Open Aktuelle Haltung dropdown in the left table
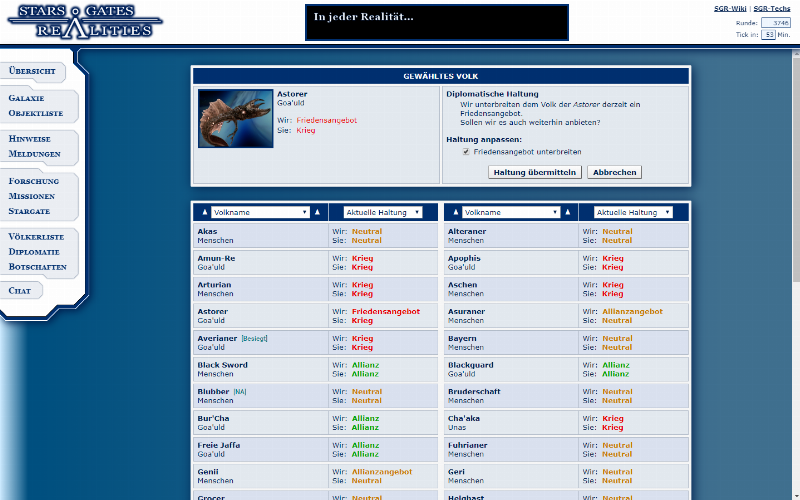The width and height of the screenshot is (800, 500). pyautogui.click(x=383, y=212)
